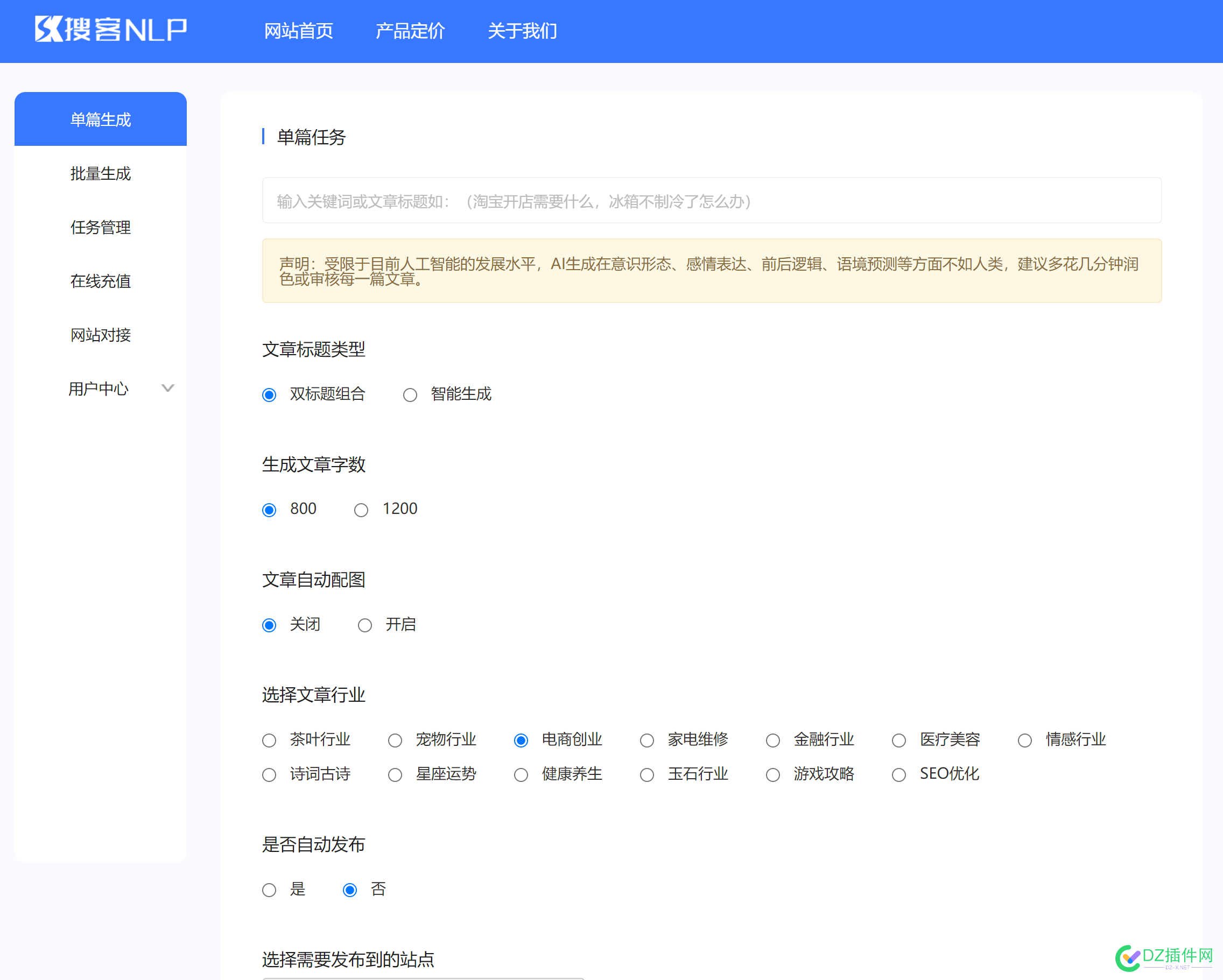Expand the 用户中心 chevron arrow
This screenshot has height=980, width=1223.
click(167, 389)
